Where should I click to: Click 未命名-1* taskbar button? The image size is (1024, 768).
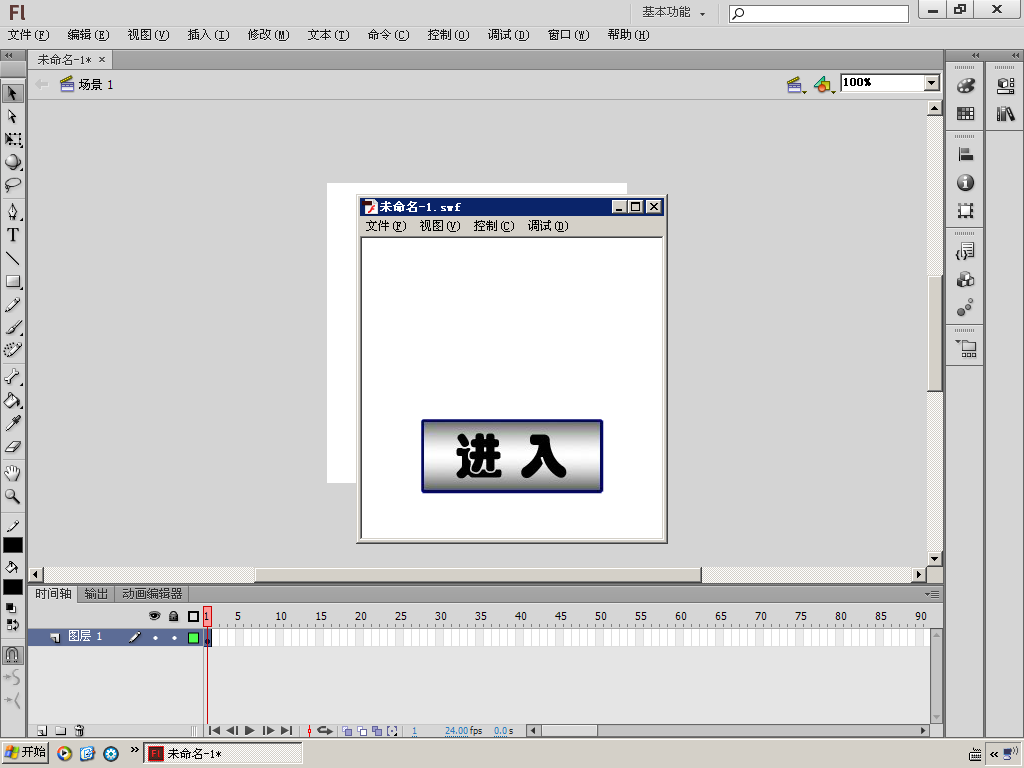[223, 753]
